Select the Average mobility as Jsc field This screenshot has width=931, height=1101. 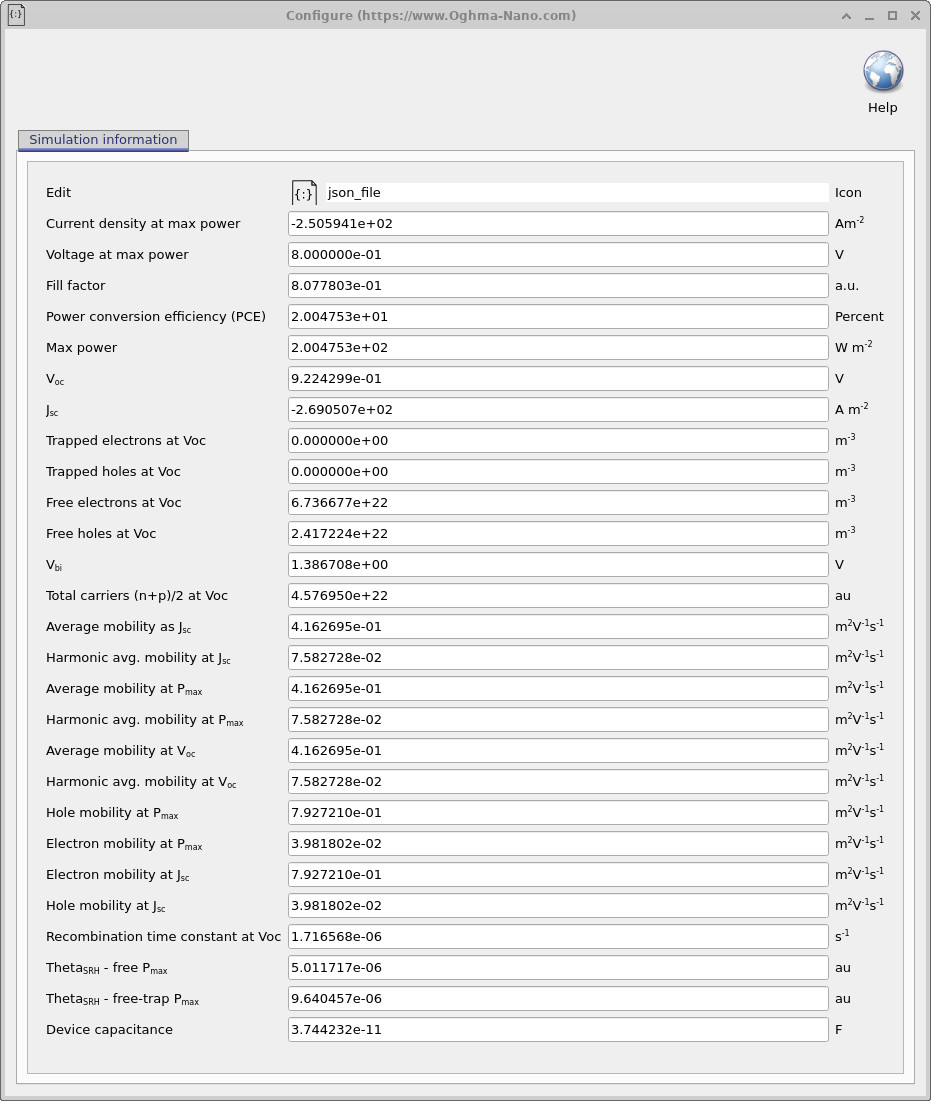click(x=558, y=626)
